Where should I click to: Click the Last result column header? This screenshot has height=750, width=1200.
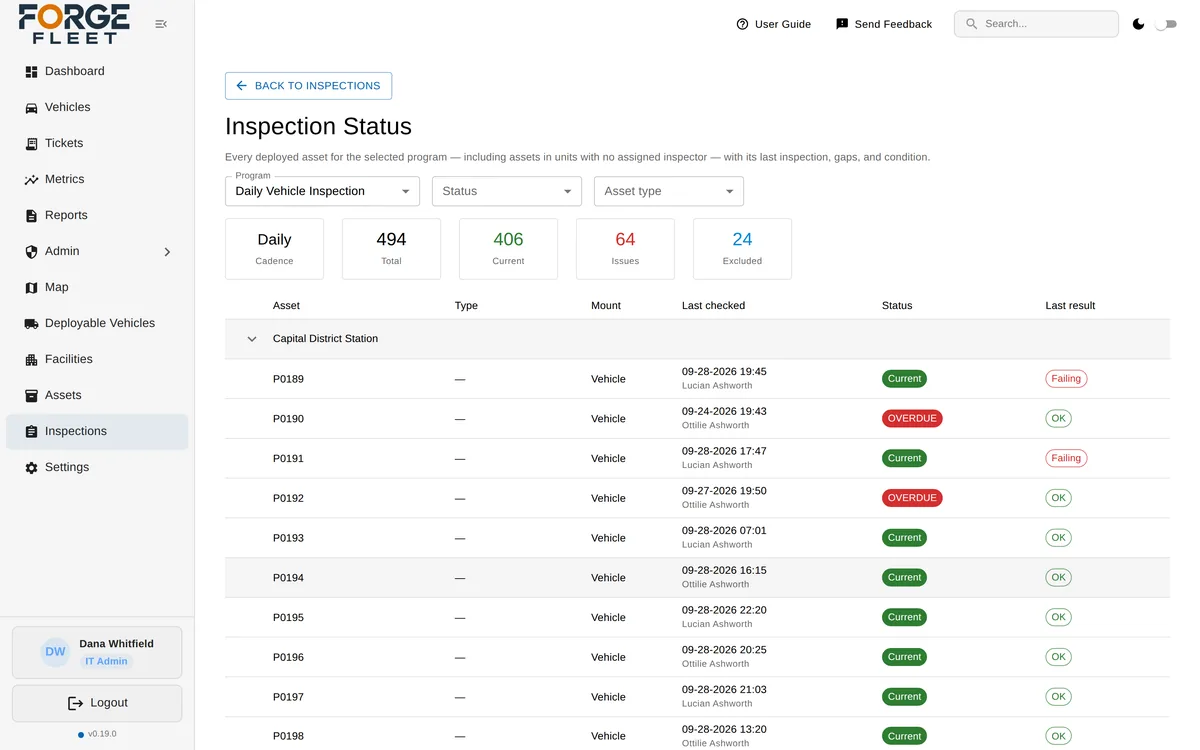click(1070, 306)
